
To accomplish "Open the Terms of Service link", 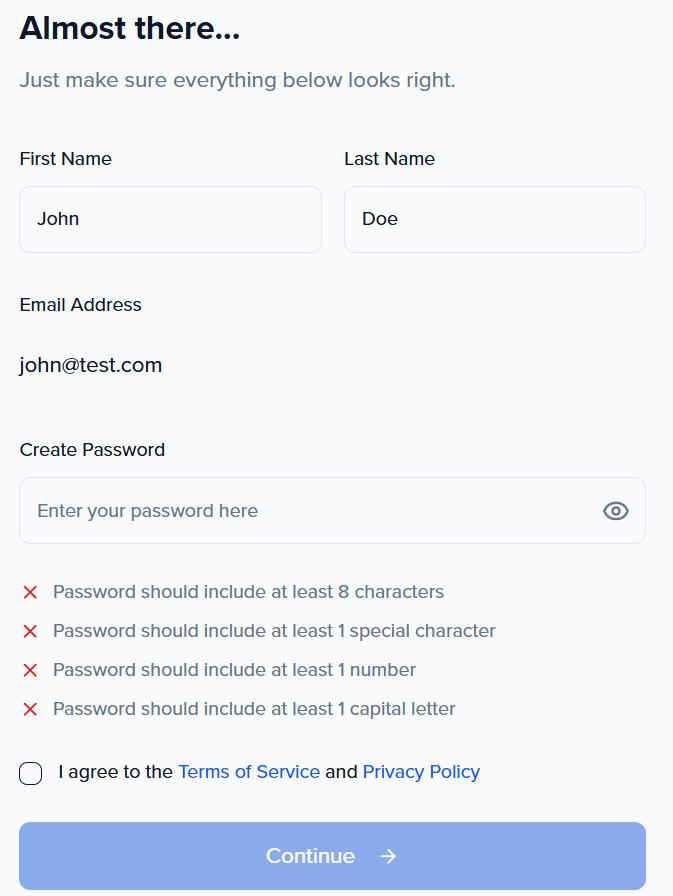I will [x=249, y=772].
